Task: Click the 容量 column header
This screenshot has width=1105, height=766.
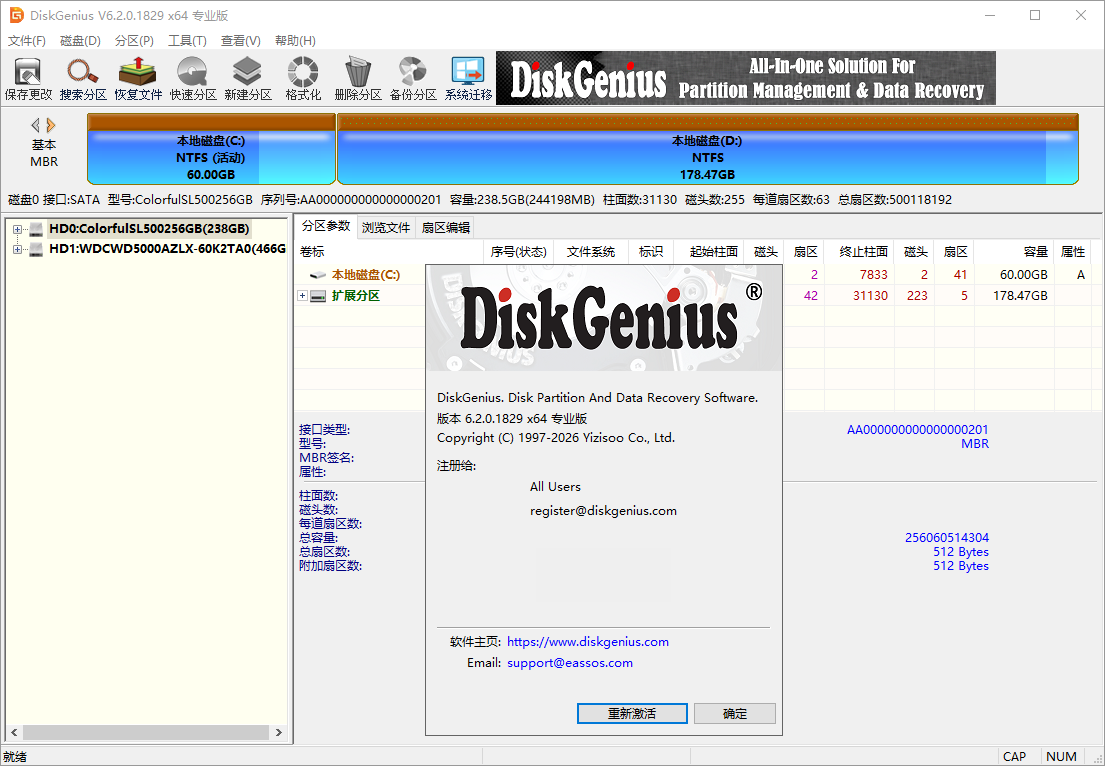Action: [x=1015, y=252]
